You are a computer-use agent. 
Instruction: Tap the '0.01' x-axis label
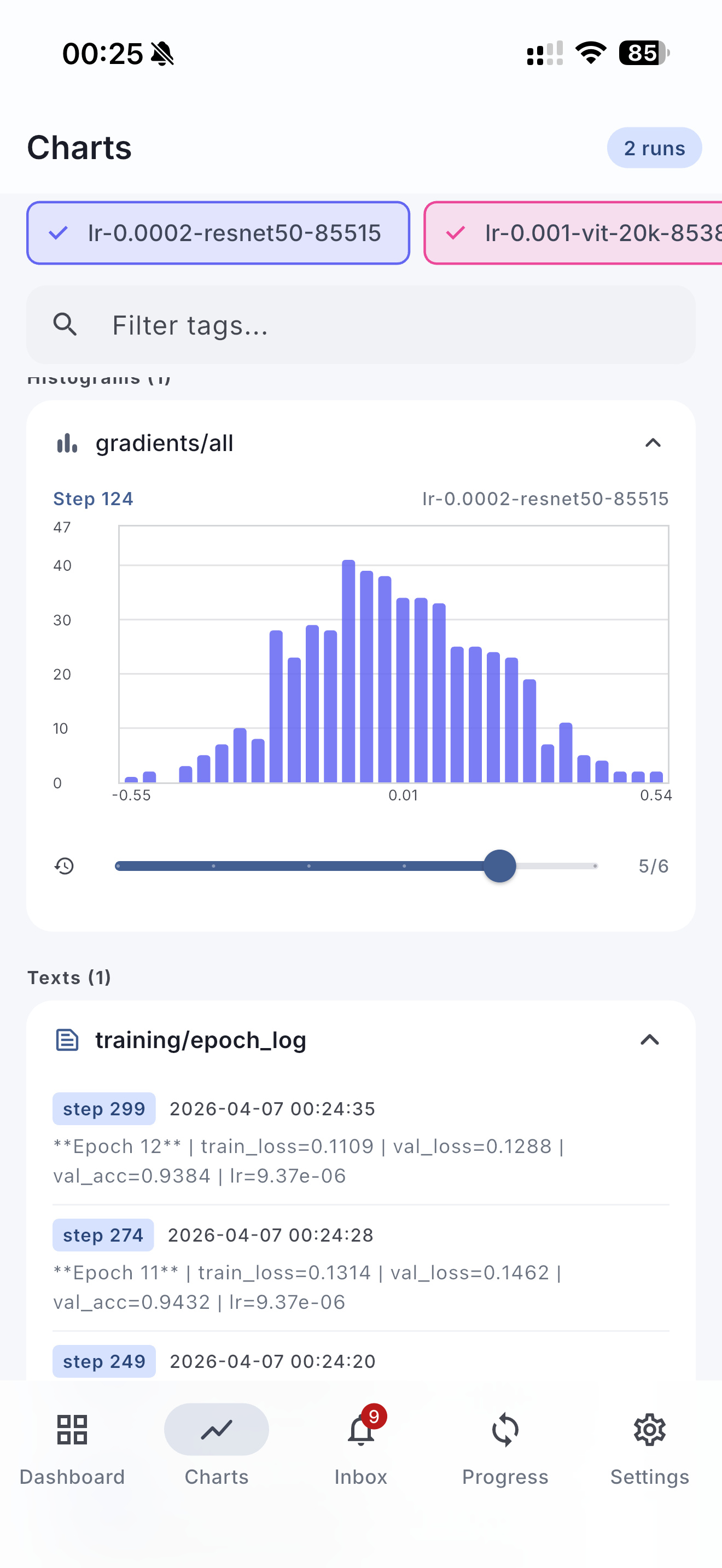(403, 795)
